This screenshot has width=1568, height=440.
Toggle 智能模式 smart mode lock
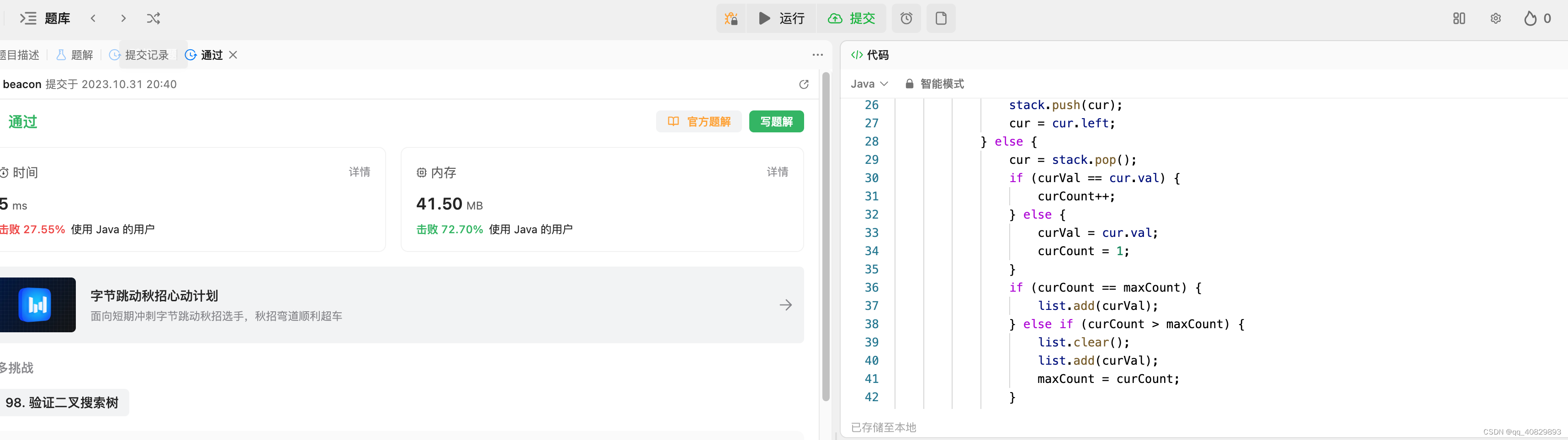(x=934, y=84)
